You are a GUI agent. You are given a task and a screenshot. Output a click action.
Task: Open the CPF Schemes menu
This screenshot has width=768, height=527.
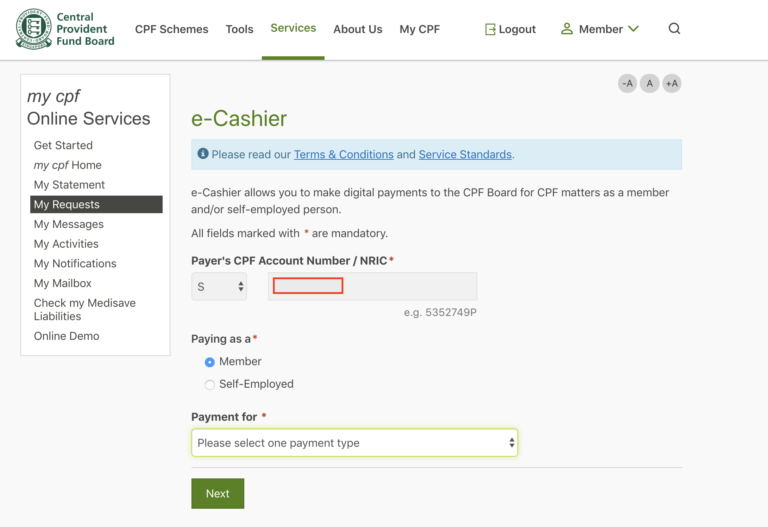click(x=170, y=29)
